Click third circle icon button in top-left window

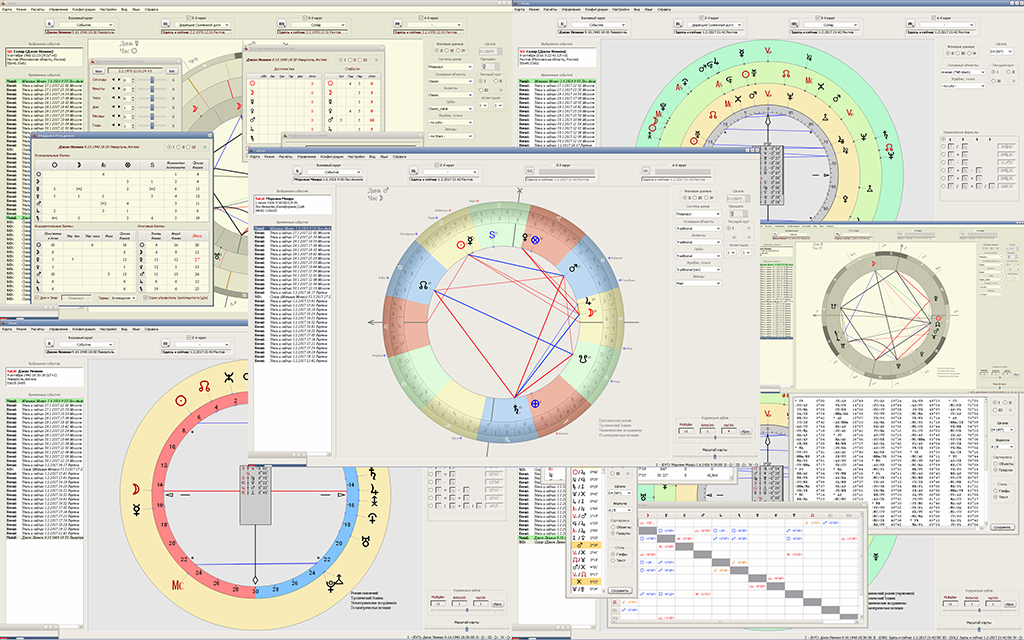pos(282,24)
